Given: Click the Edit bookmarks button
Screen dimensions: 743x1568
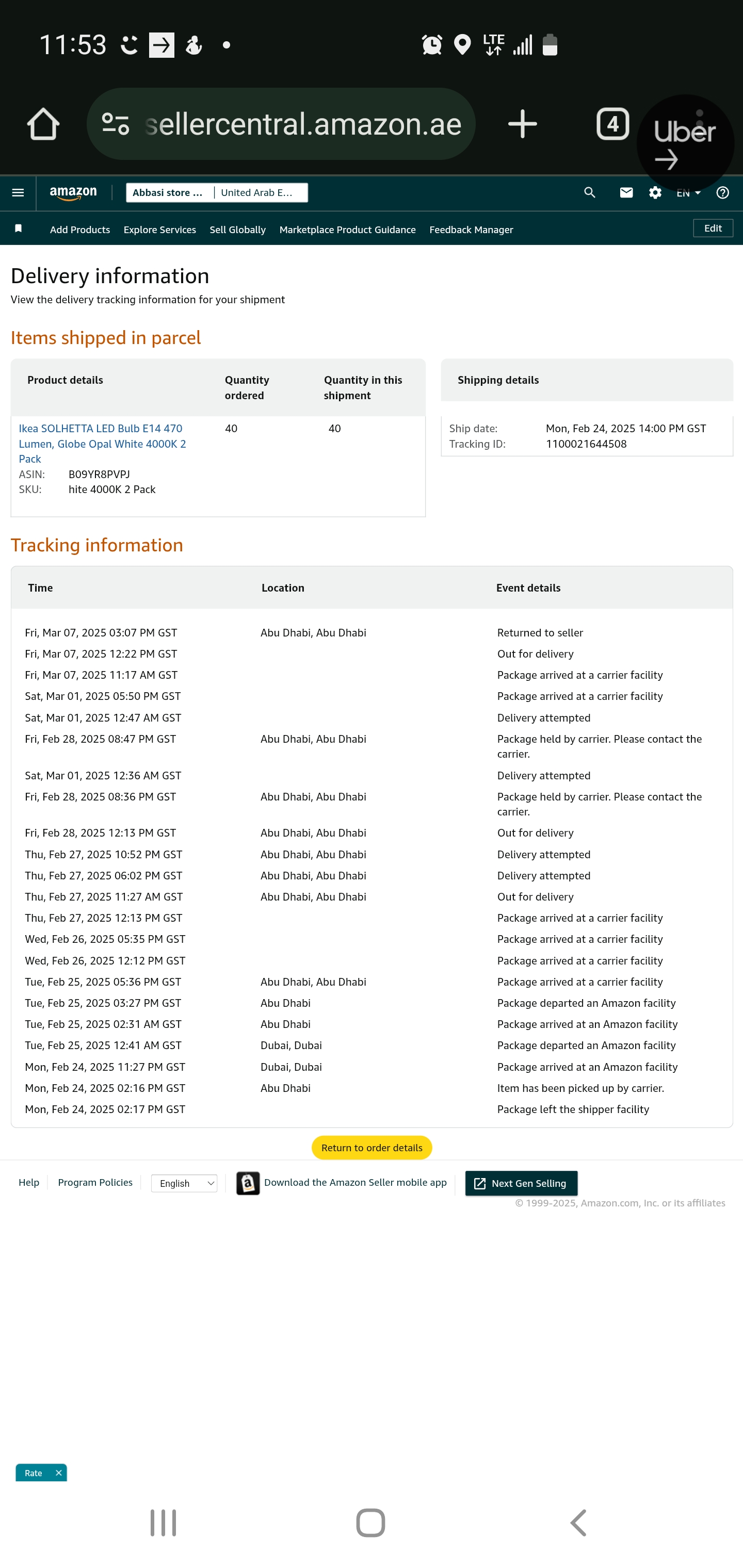Looking at the screenshot, I should 713,228.
